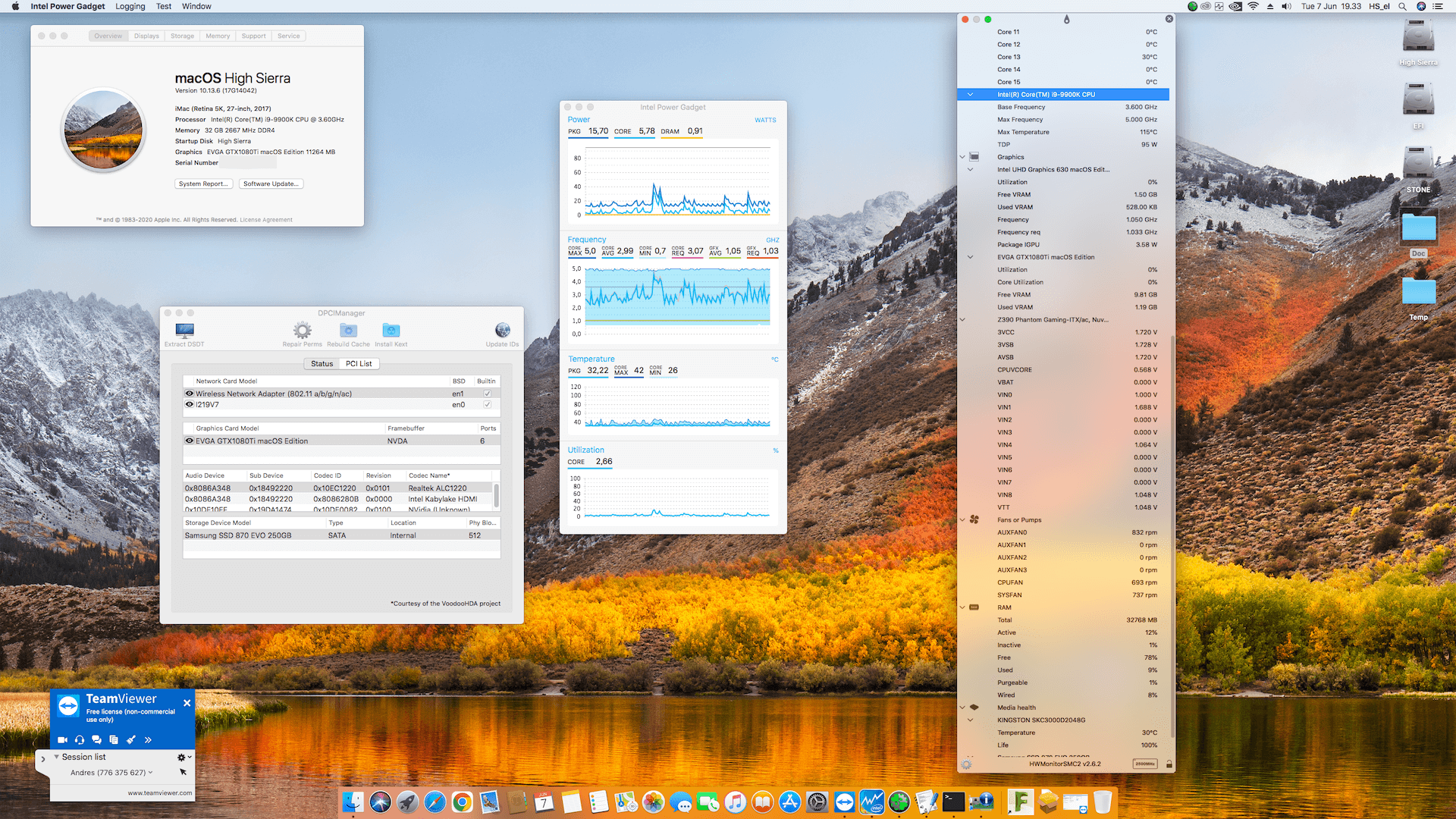This screenshot has width=1456, height=819.
Task: Toggle the Builtin checkbox for I219V7
Action: click(x=487, y=405)
